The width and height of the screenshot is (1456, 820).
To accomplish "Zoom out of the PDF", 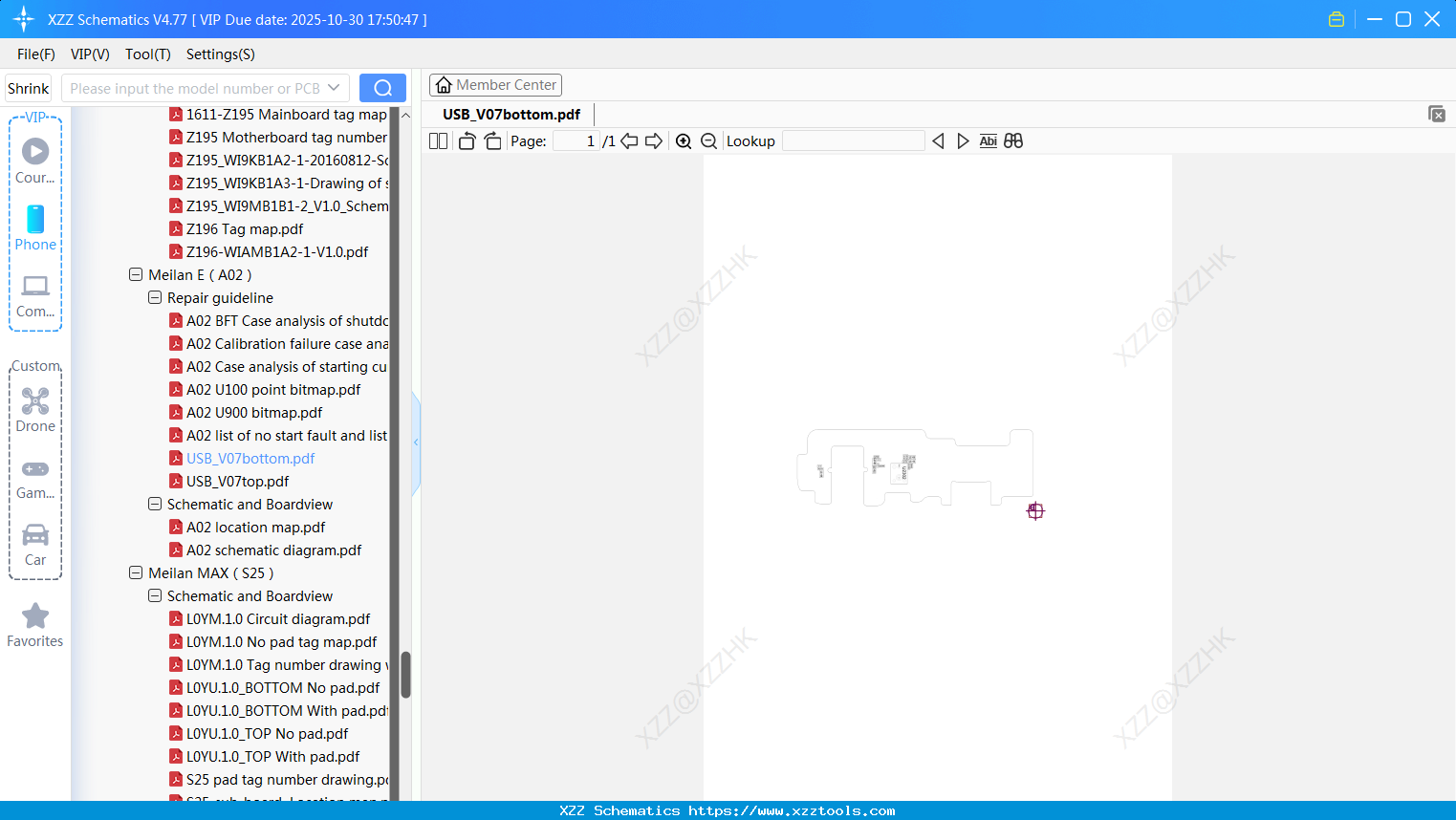I will tap(709, 141).
